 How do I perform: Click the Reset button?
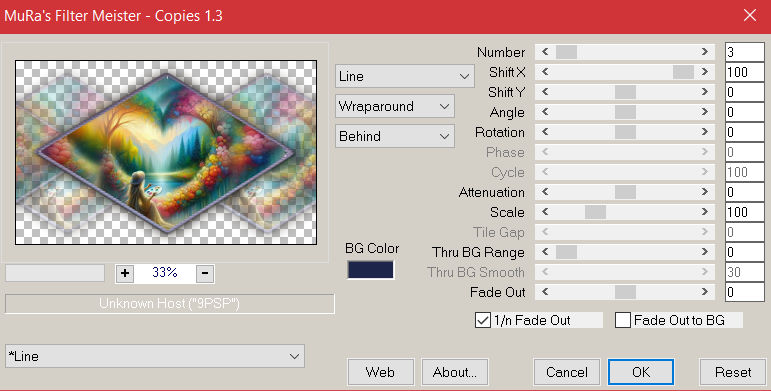733,372
